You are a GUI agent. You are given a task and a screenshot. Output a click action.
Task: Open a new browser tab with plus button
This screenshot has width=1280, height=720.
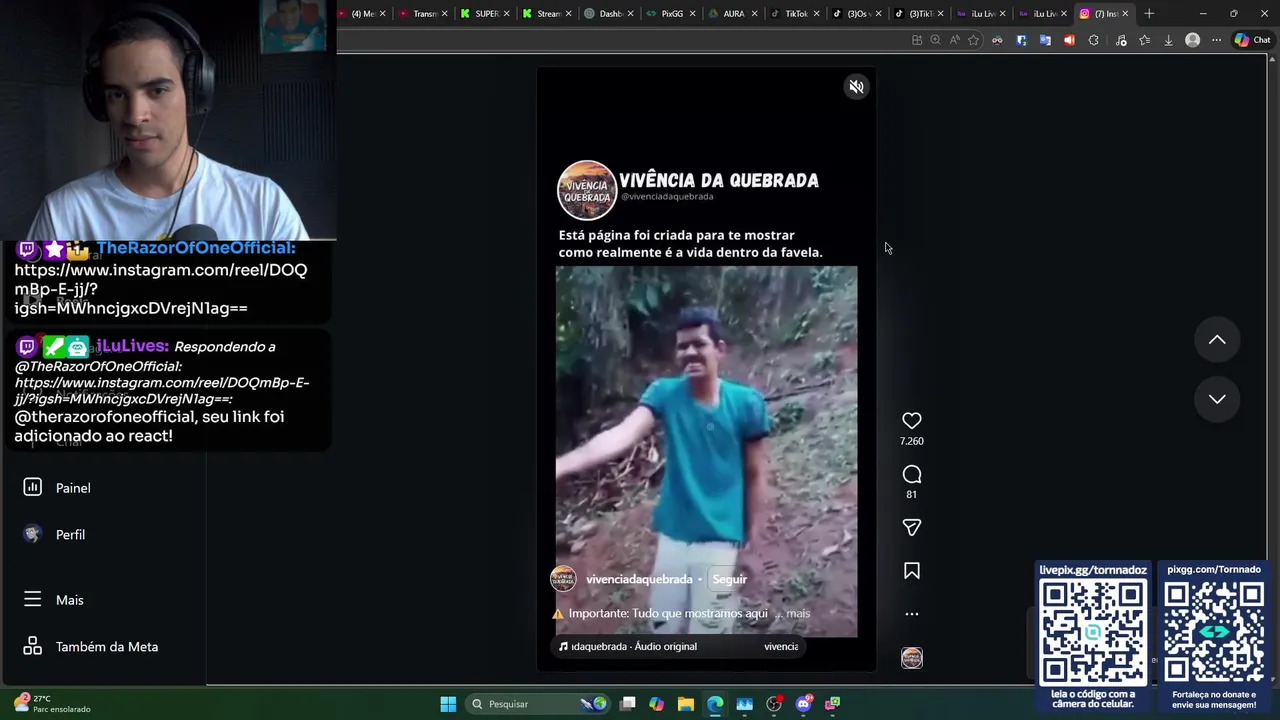tap(1149, 14)
